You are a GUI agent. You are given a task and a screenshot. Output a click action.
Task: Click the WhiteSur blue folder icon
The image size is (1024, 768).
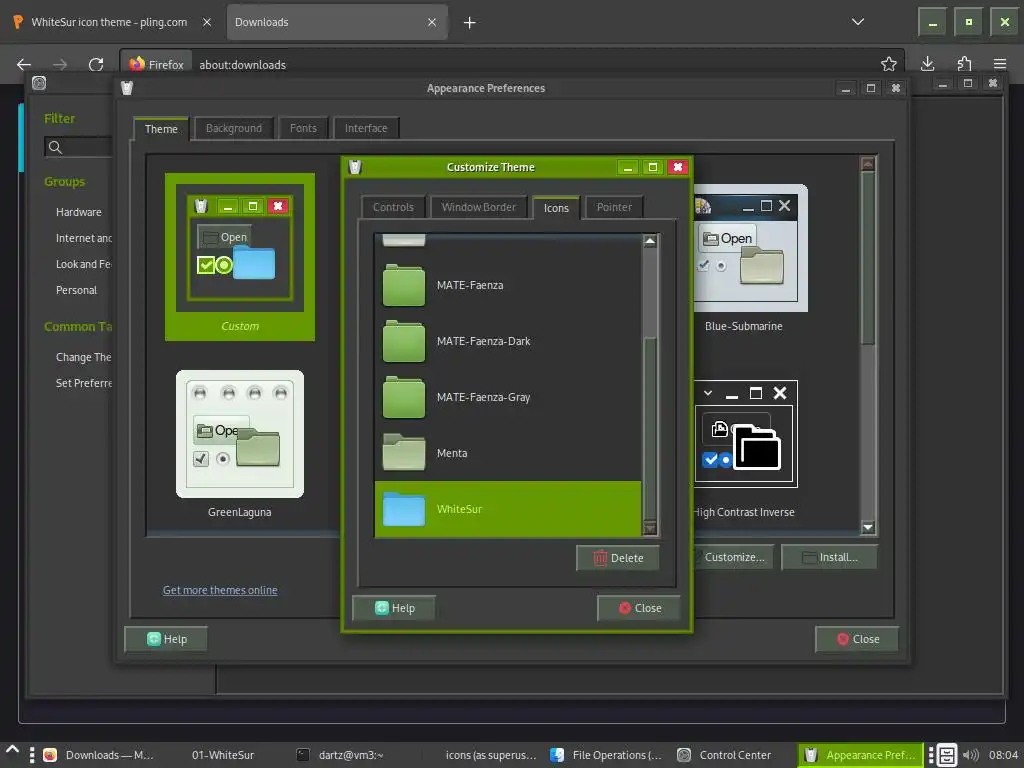pyautogui.click(x=404, y=509)
